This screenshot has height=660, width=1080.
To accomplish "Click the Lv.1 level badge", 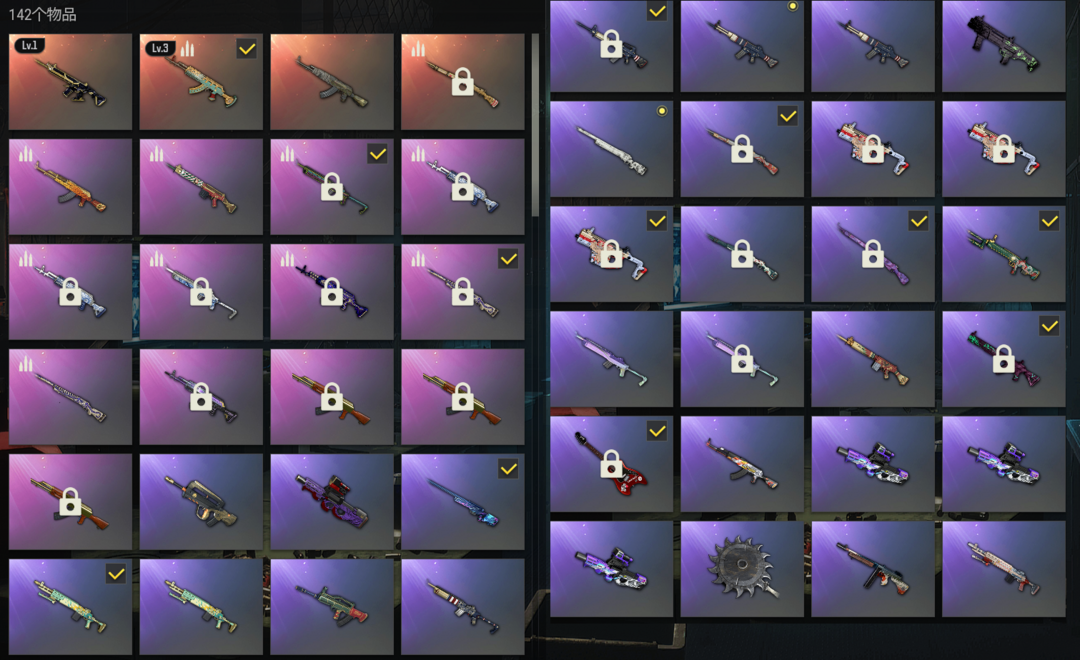I will click(29, 45).
